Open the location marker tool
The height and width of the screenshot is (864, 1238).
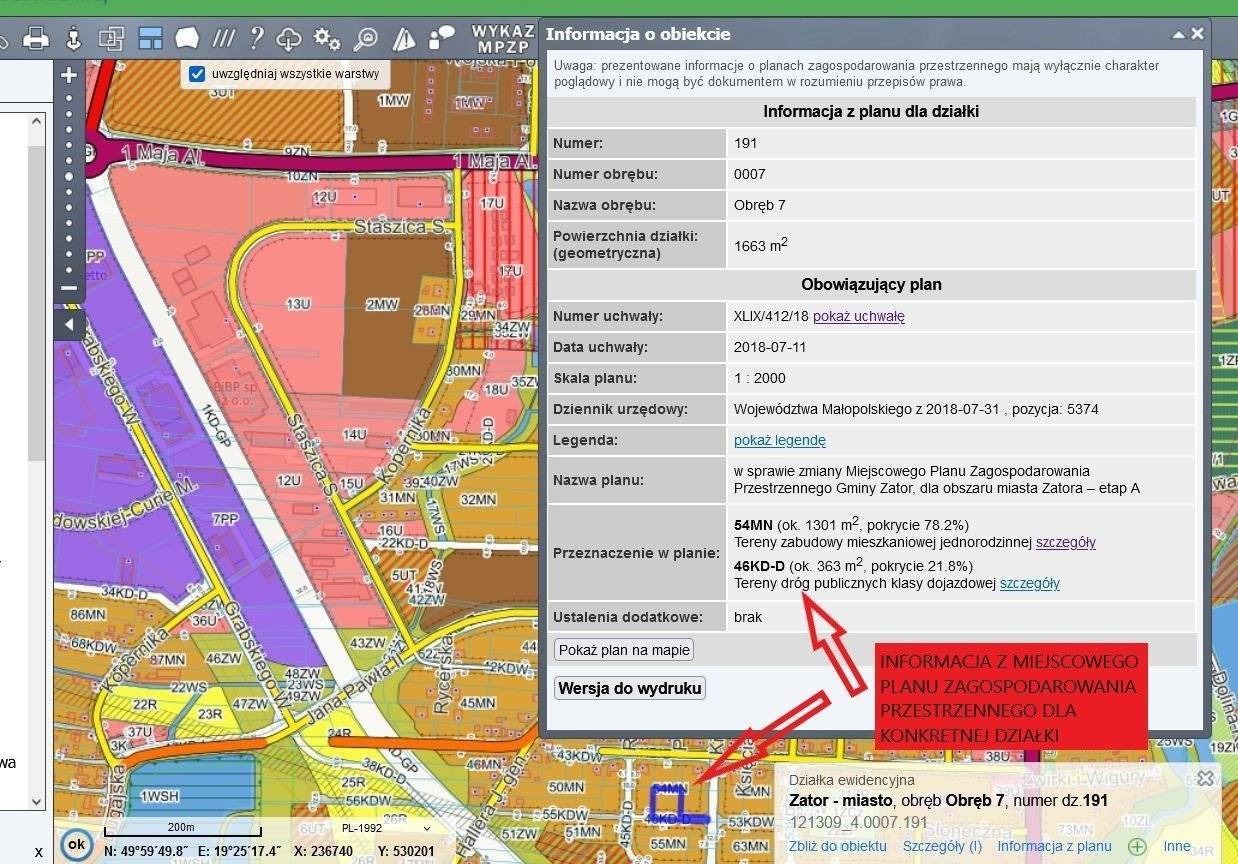tap(74, 38)
